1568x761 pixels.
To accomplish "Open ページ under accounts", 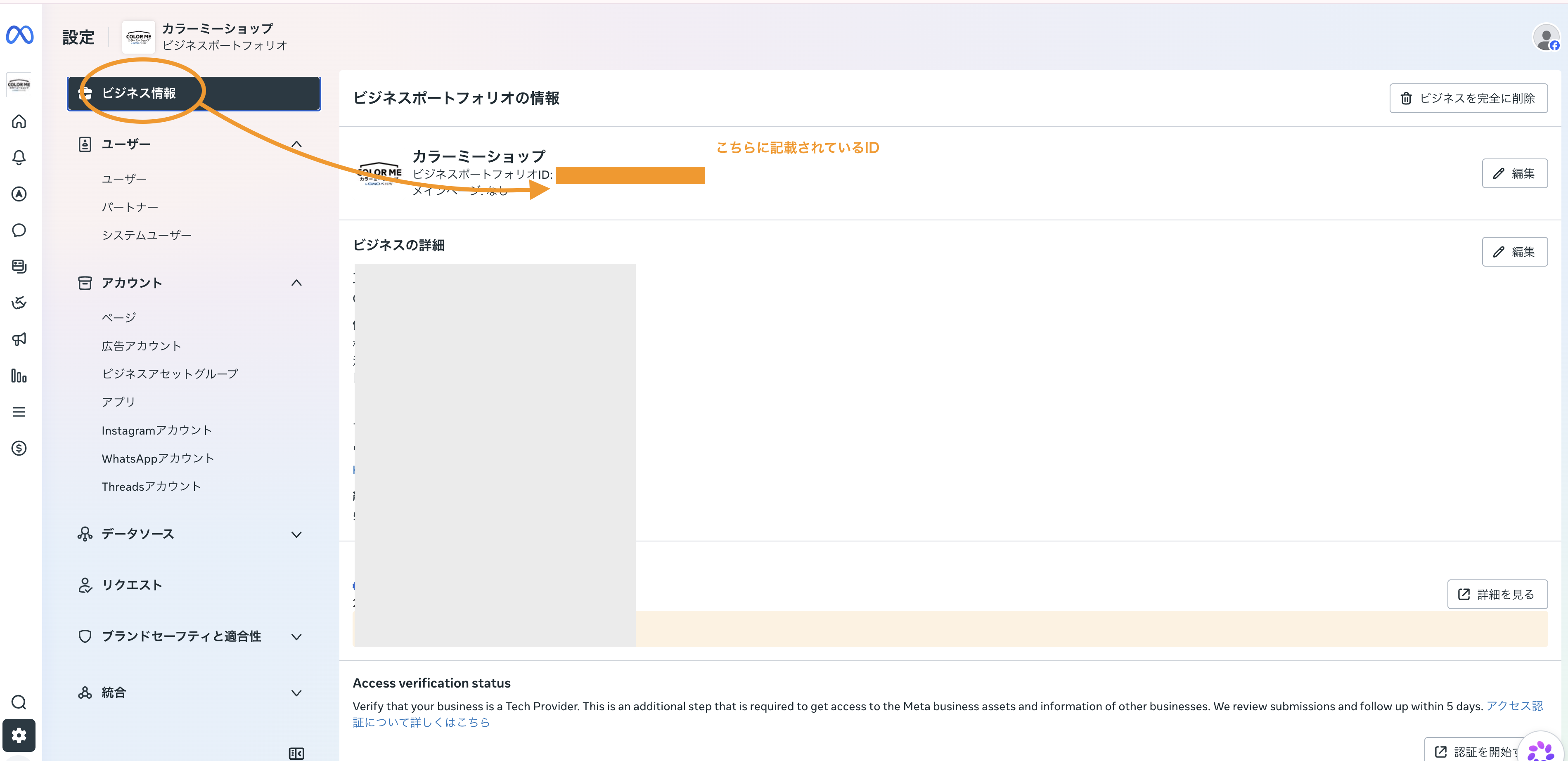I will [x=119, y=317].
